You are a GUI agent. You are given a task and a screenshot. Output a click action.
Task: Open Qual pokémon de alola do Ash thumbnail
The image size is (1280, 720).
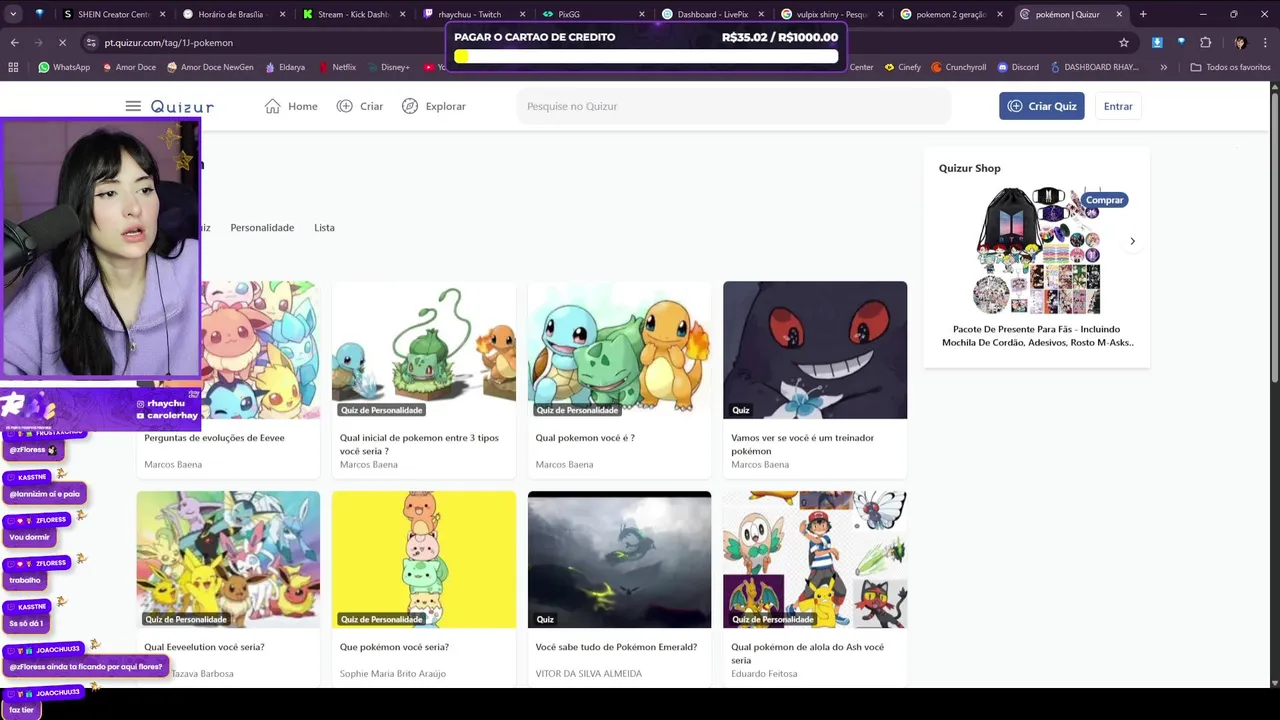point(815,559)
